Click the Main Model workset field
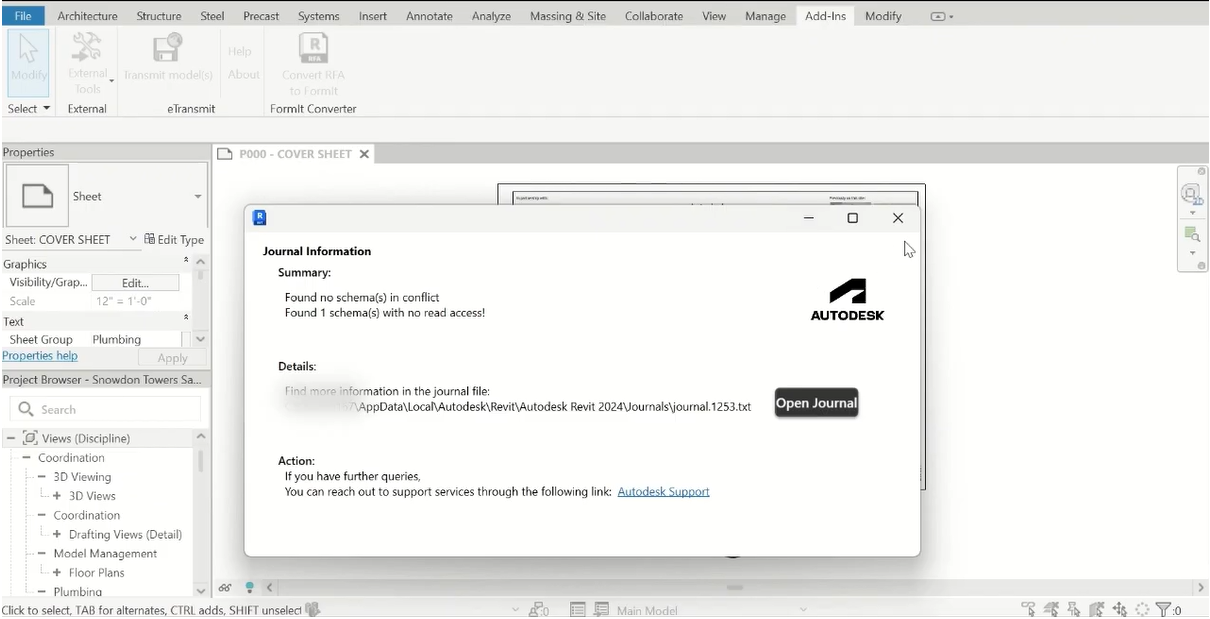1210x619 pixels. (709, 609)
